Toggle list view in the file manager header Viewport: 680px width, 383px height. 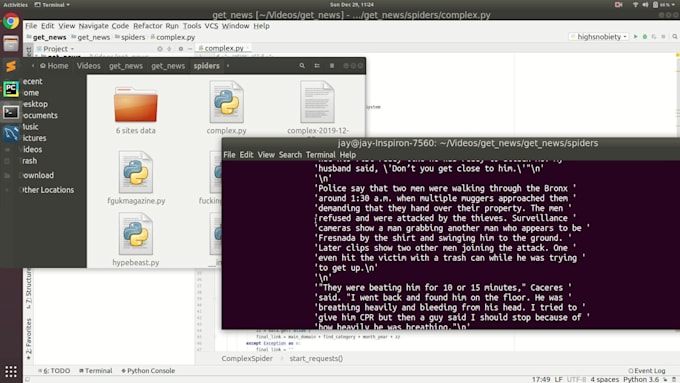pos(317,65)
